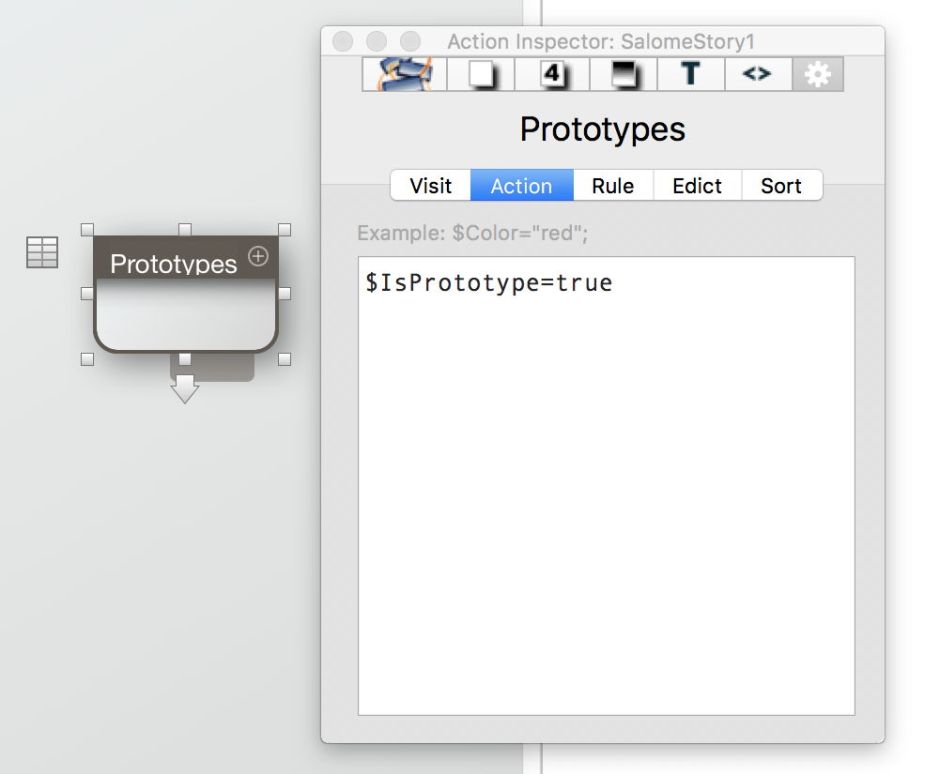Open the Text inspector T icon
Screen dimensions: 940x774
click(x=690, y=75)
